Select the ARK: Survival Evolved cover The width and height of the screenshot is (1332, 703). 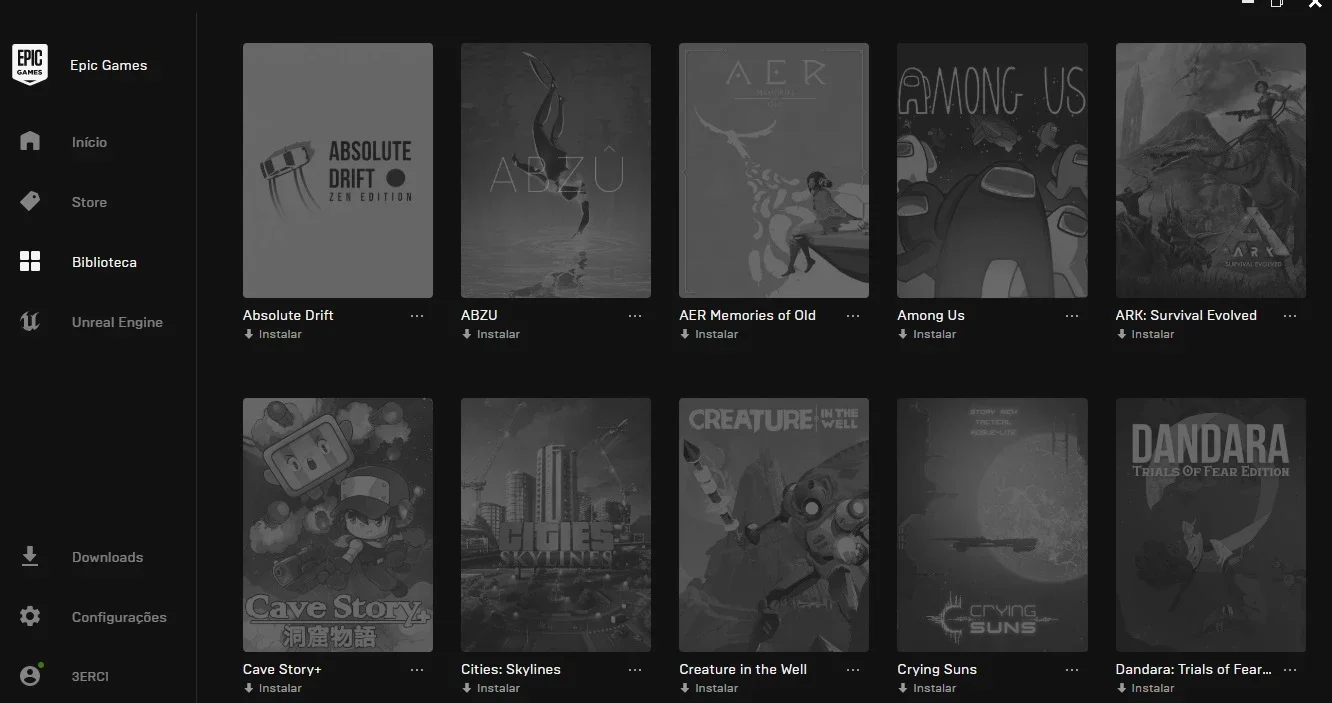point(1211,170)
